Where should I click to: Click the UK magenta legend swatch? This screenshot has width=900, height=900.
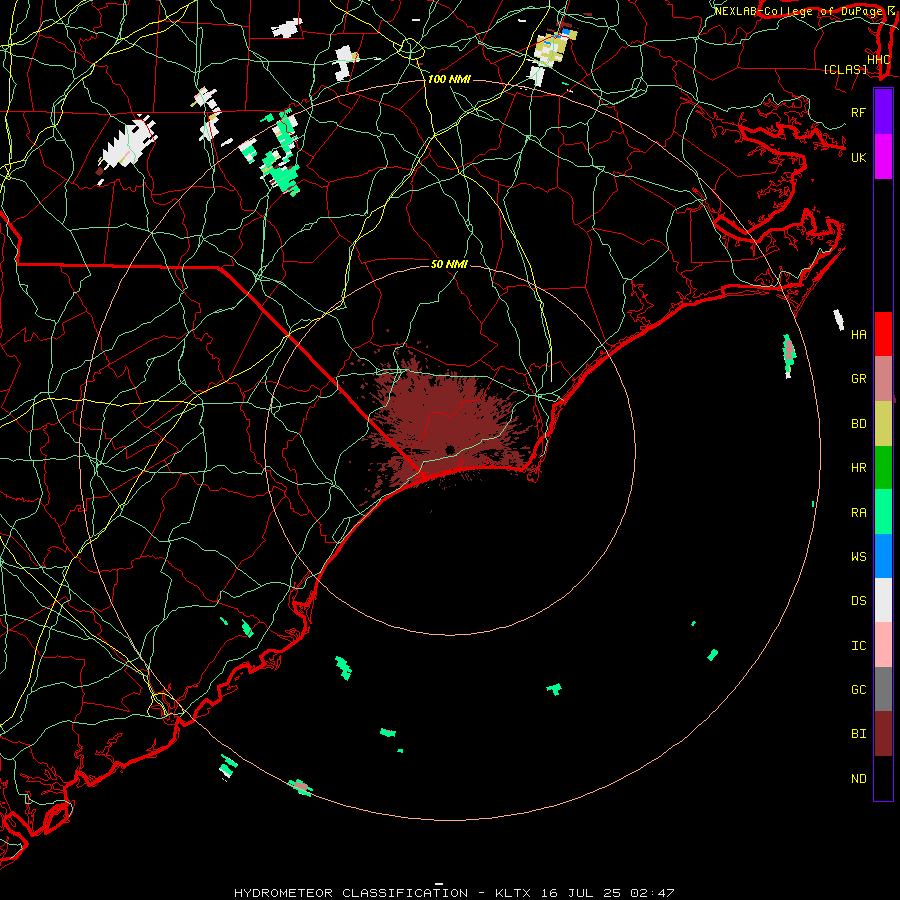point(883,157)
